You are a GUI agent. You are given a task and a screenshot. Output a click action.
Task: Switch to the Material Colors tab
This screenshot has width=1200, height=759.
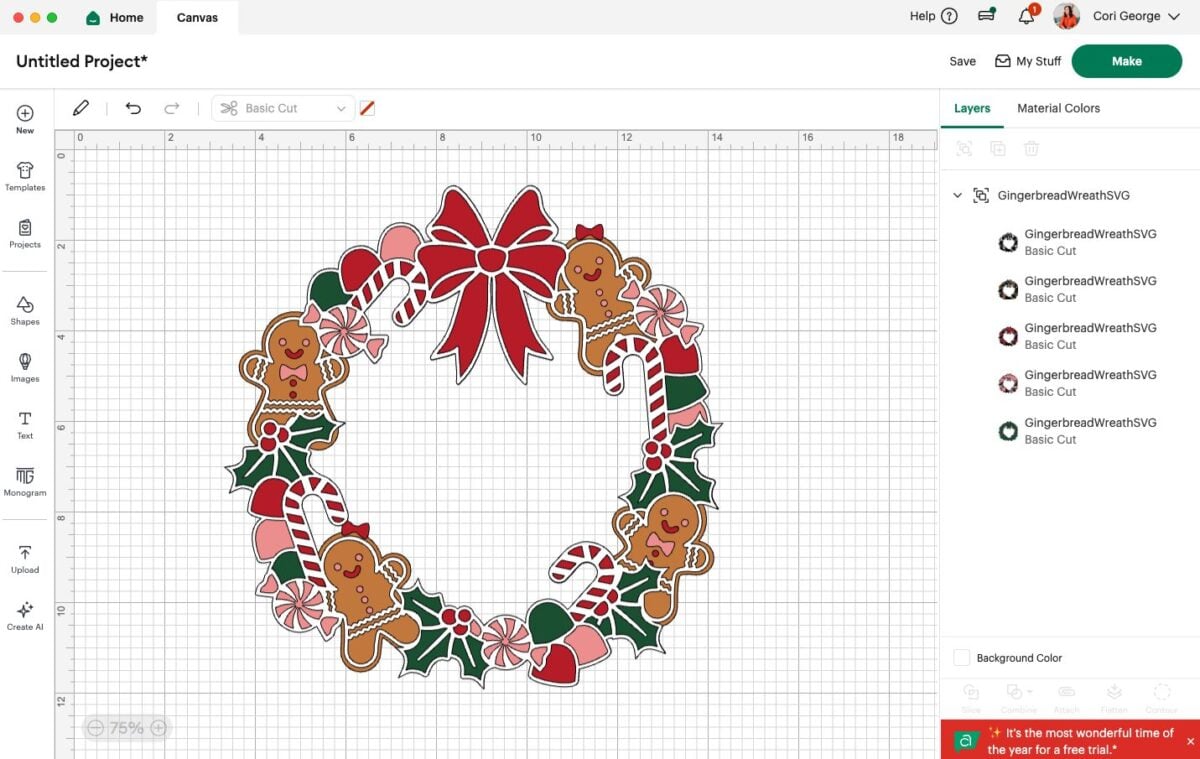[x=1058, y=107]
